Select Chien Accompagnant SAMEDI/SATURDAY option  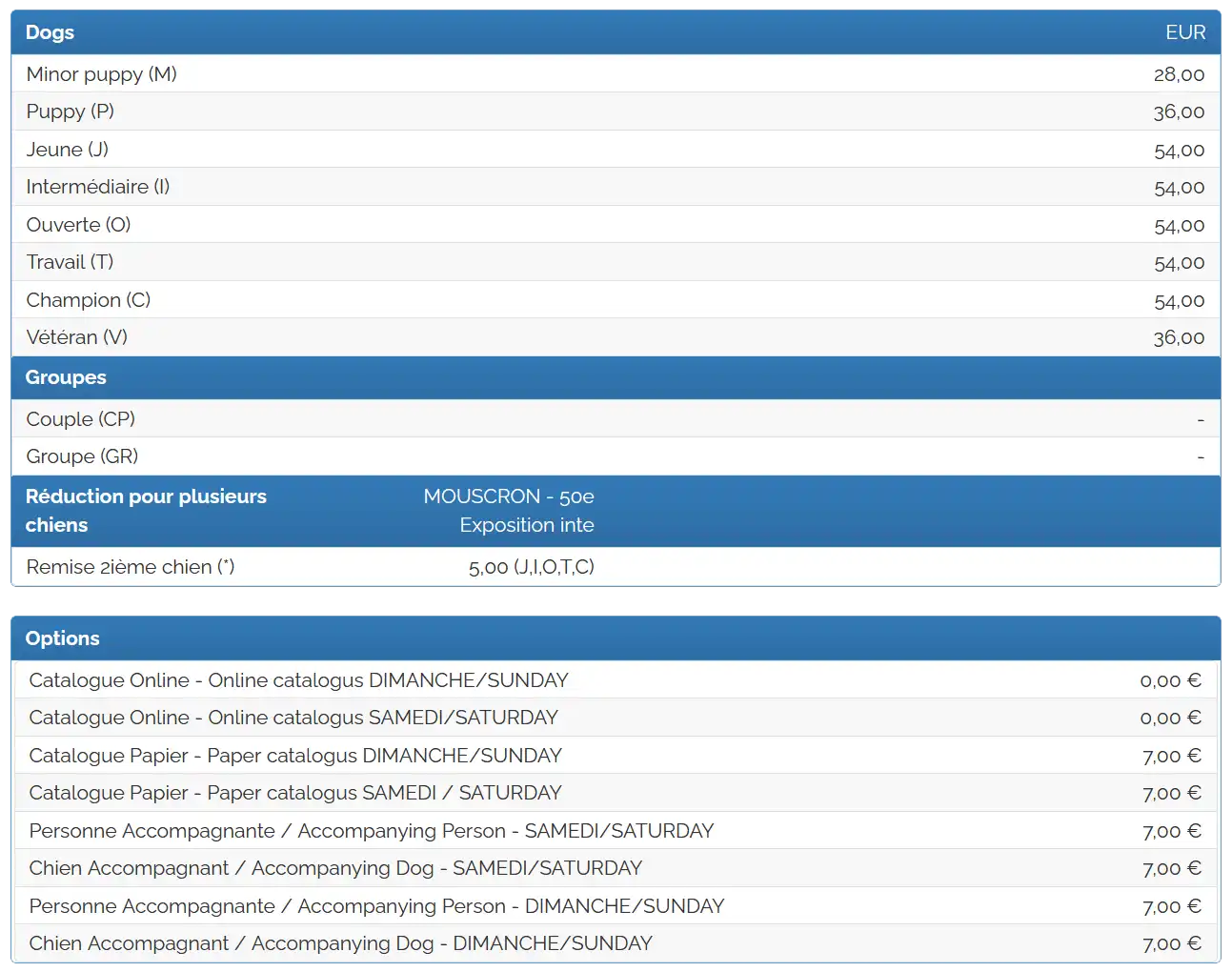point(335,868)
